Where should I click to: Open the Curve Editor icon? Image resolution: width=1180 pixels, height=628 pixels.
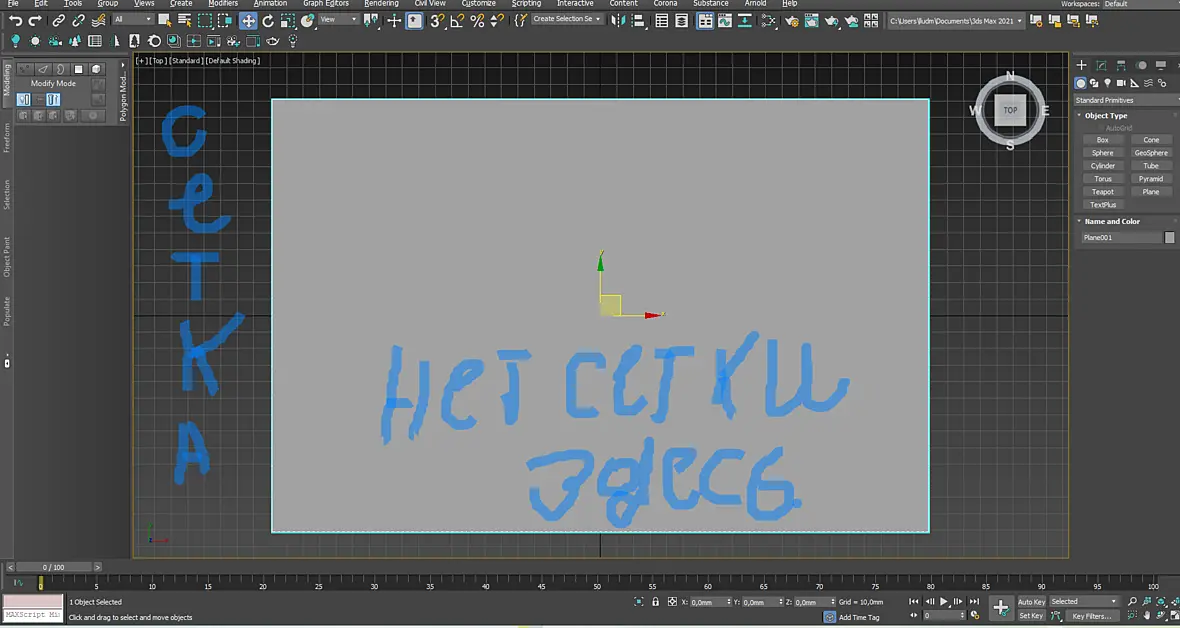tap(725, 21)
